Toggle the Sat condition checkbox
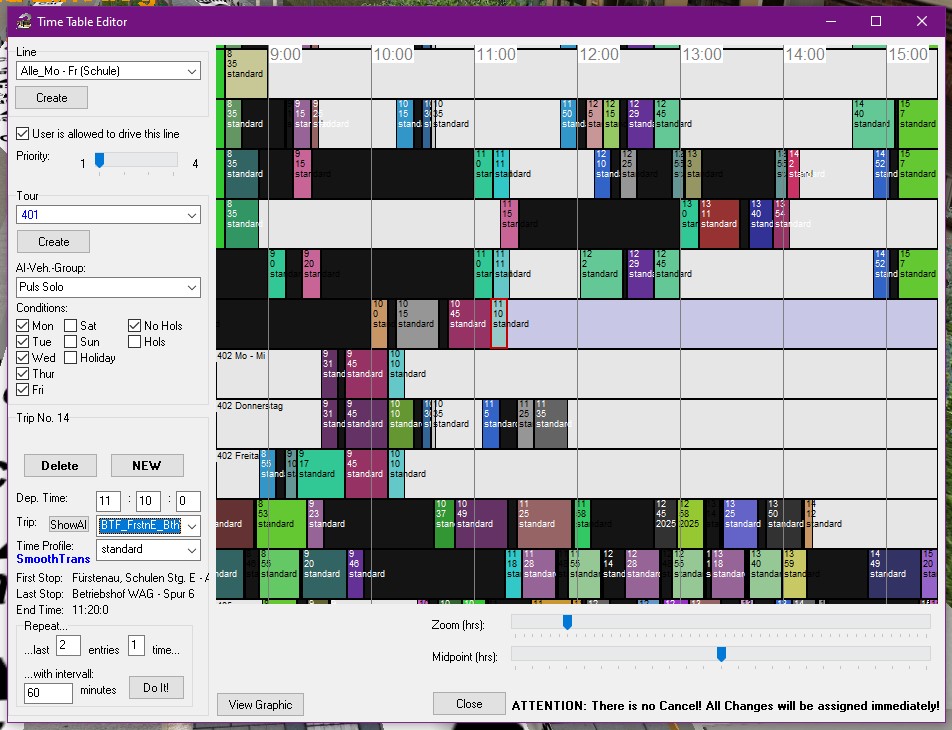This screenshot has height=730, width=952. (72, 325)
